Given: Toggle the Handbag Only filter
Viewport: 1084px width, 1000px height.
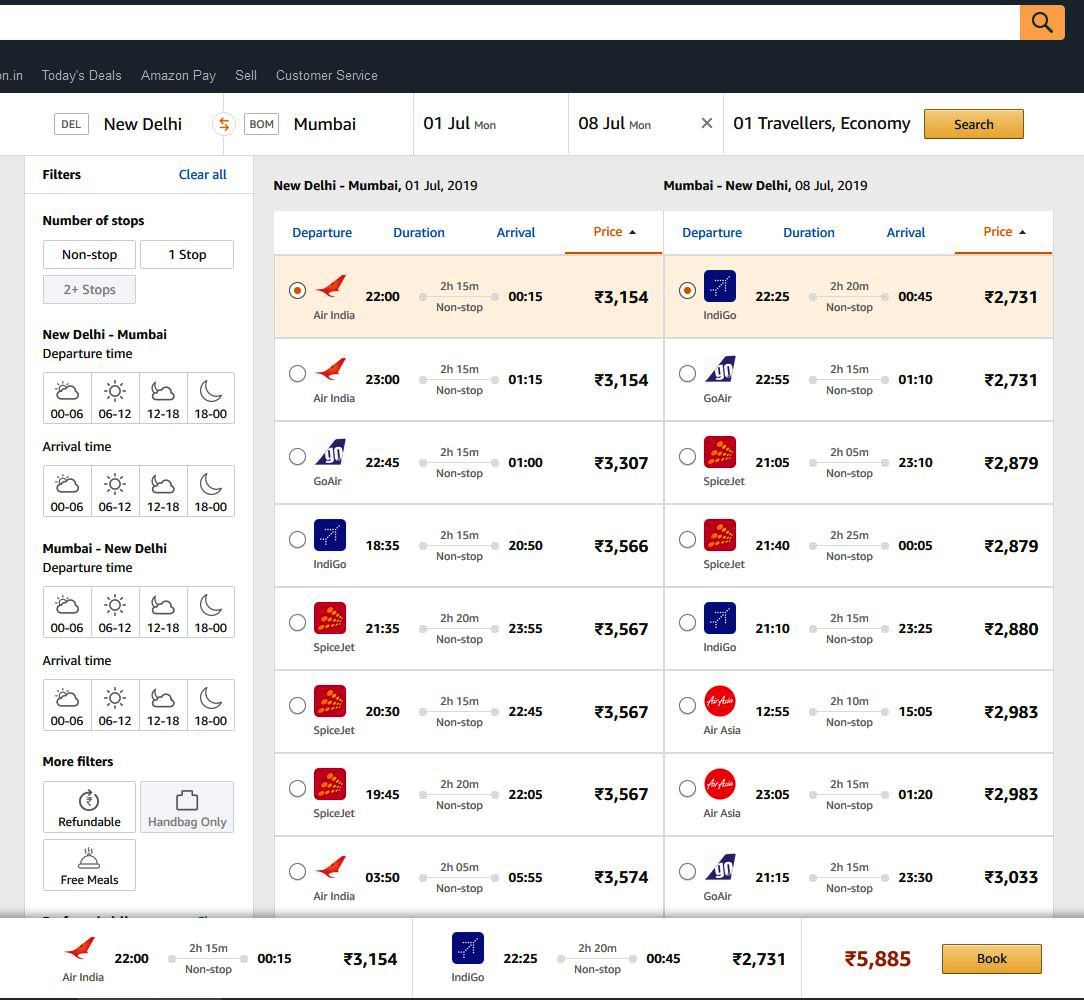Looking at the screenshot, I should tap(187, 807).
